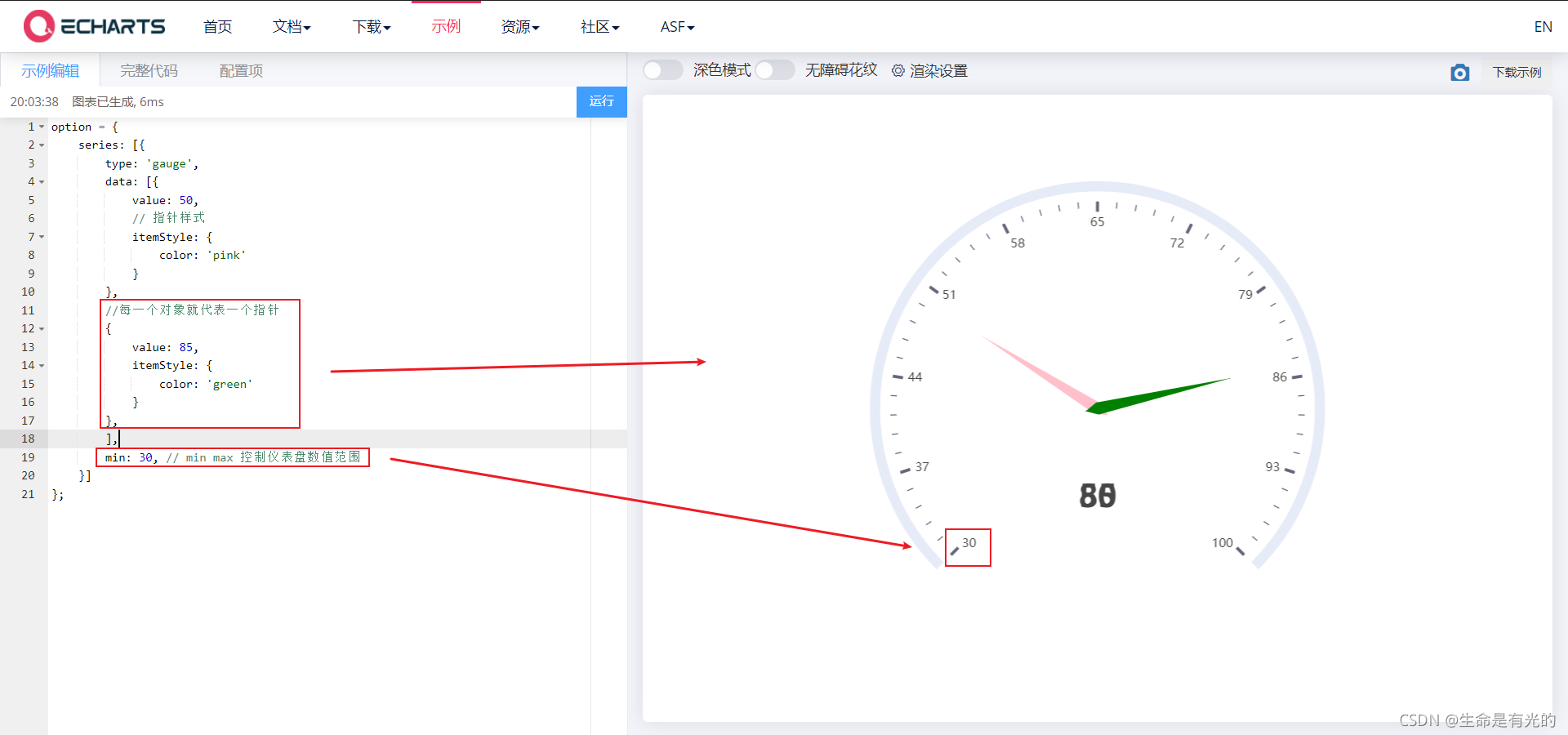Viewport: 1568px width, 735px height.
Task: Click the gauge label 86
Action: (1279, 377)
